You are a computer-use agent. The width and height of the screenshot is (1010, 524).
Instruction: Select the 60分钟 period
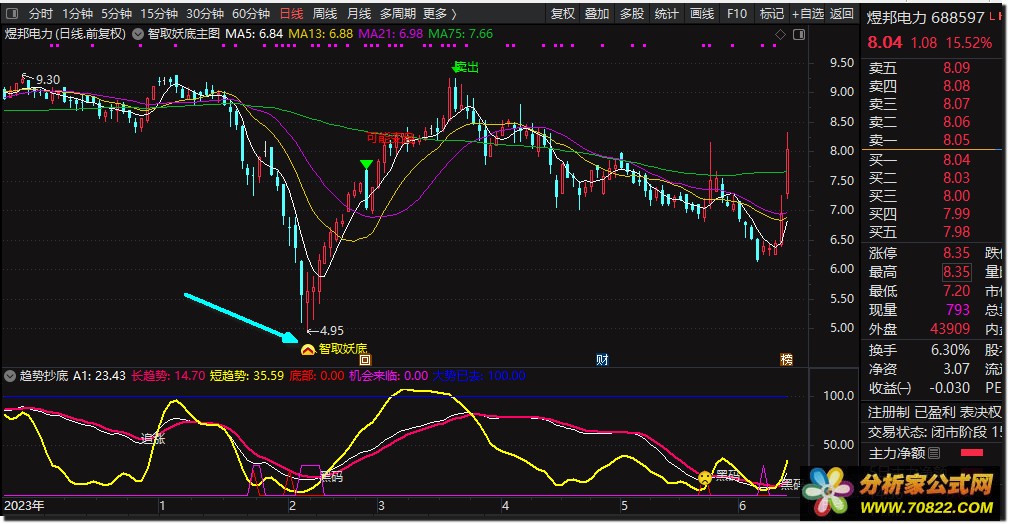click(251, 14)
